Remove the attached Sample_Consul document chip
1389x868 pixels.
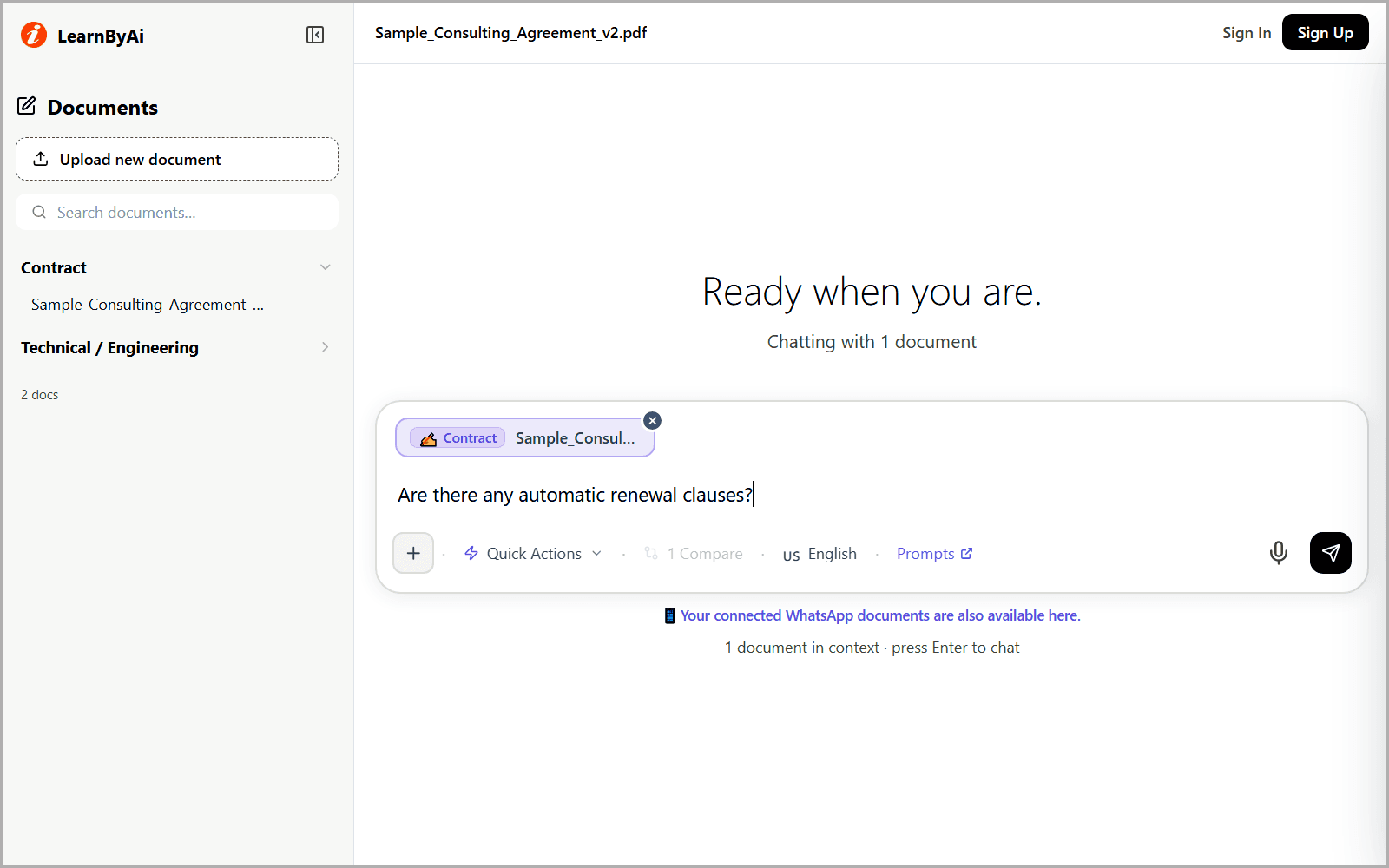pyautogui.click(x=653, y=420)
